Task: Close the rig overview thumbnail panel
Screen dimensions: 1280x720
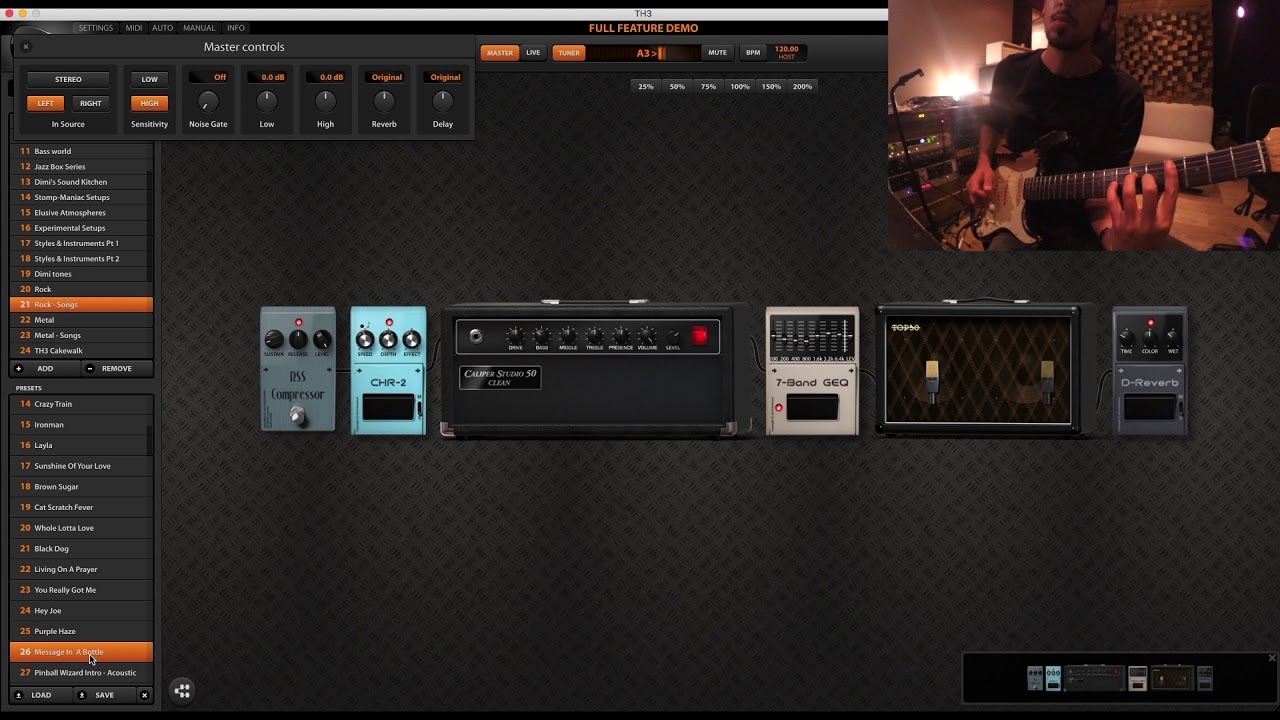Action: (1272, 657)
